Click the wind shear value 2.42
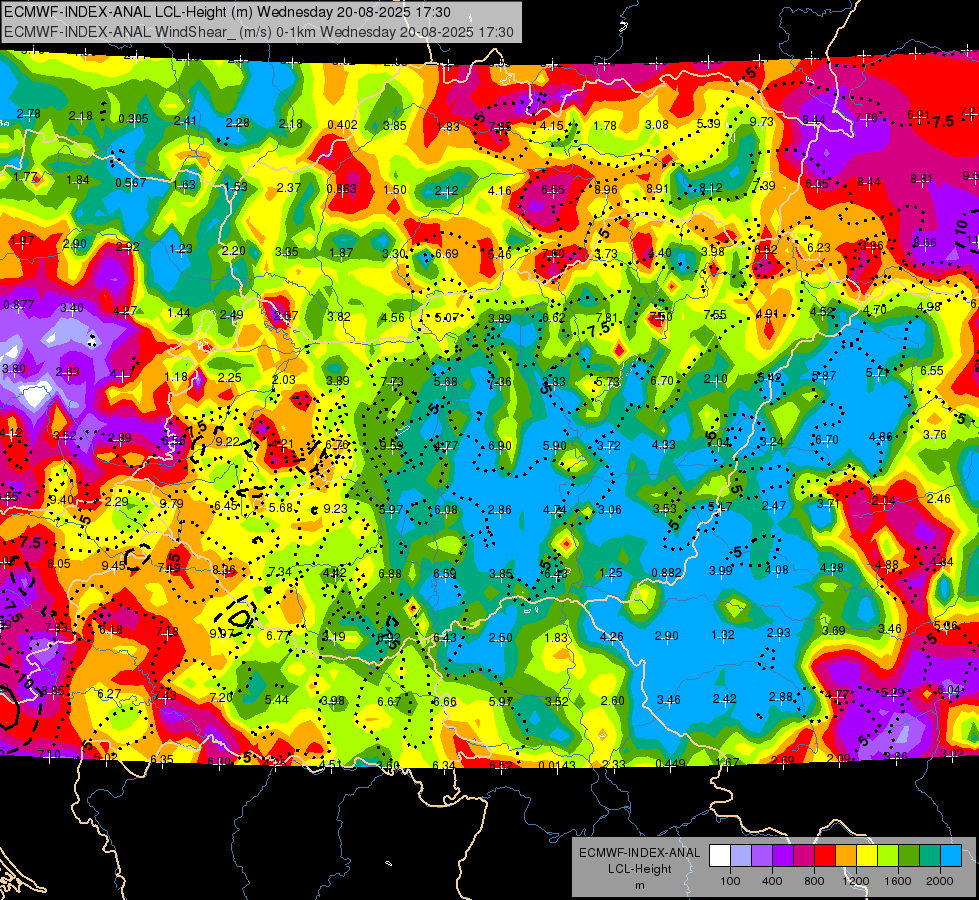 [724, 699]
